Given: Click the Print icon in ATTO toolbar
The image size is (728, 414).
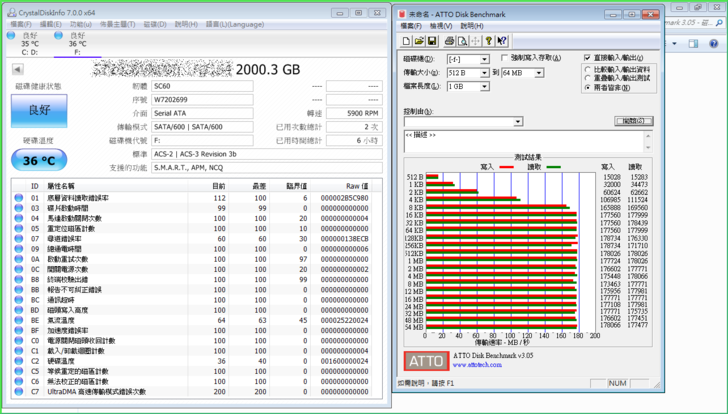Looking at the screenshot, I should point(449,41).
